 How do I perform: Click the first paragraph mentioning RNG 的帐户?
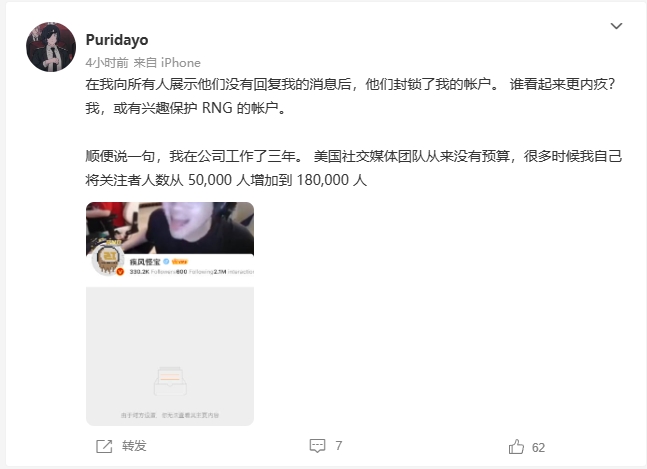pyautogui.click(x=350, y=96)
